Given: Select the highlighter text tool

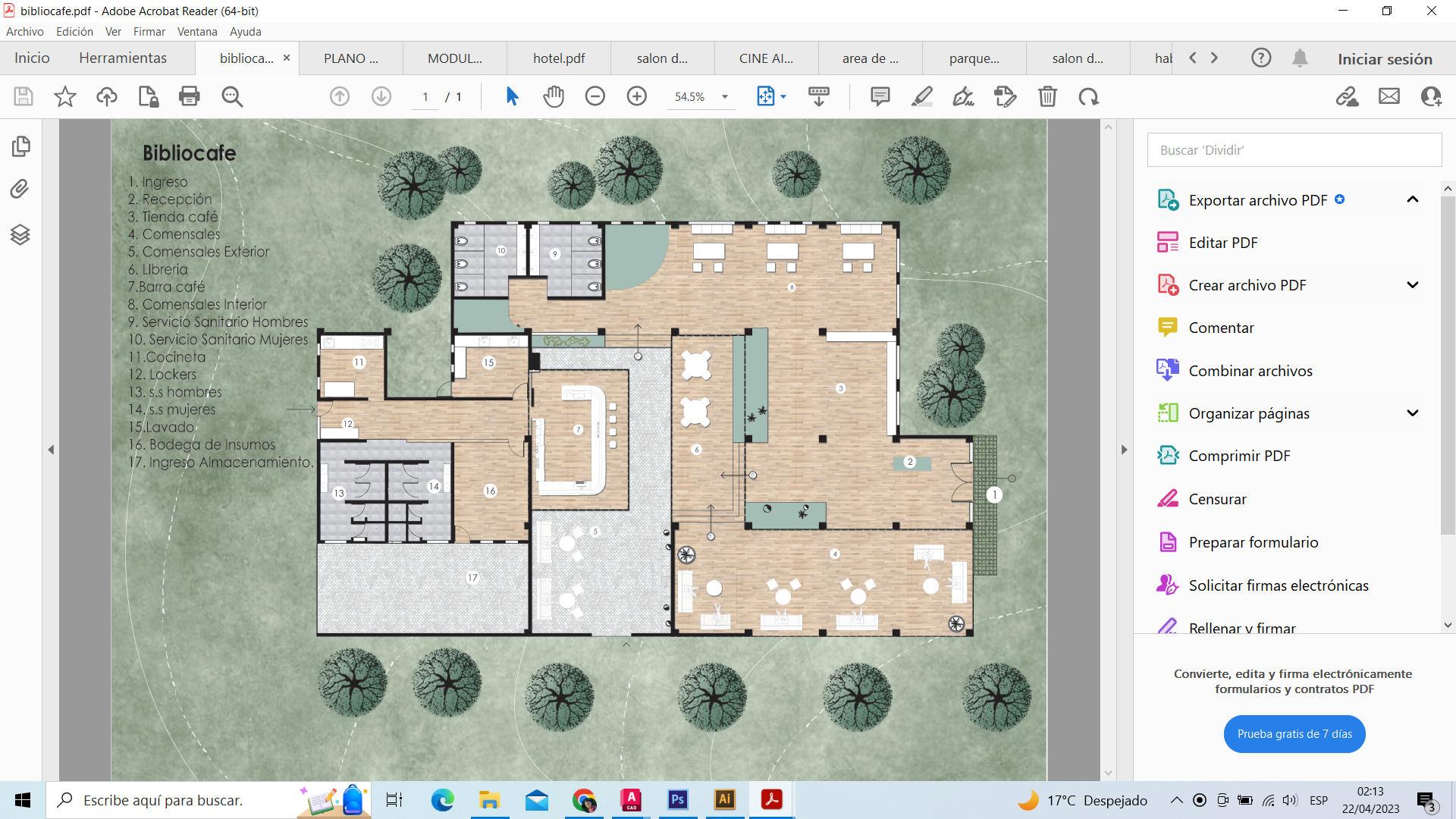Looking at the screenshot, I should coord(921,96).
